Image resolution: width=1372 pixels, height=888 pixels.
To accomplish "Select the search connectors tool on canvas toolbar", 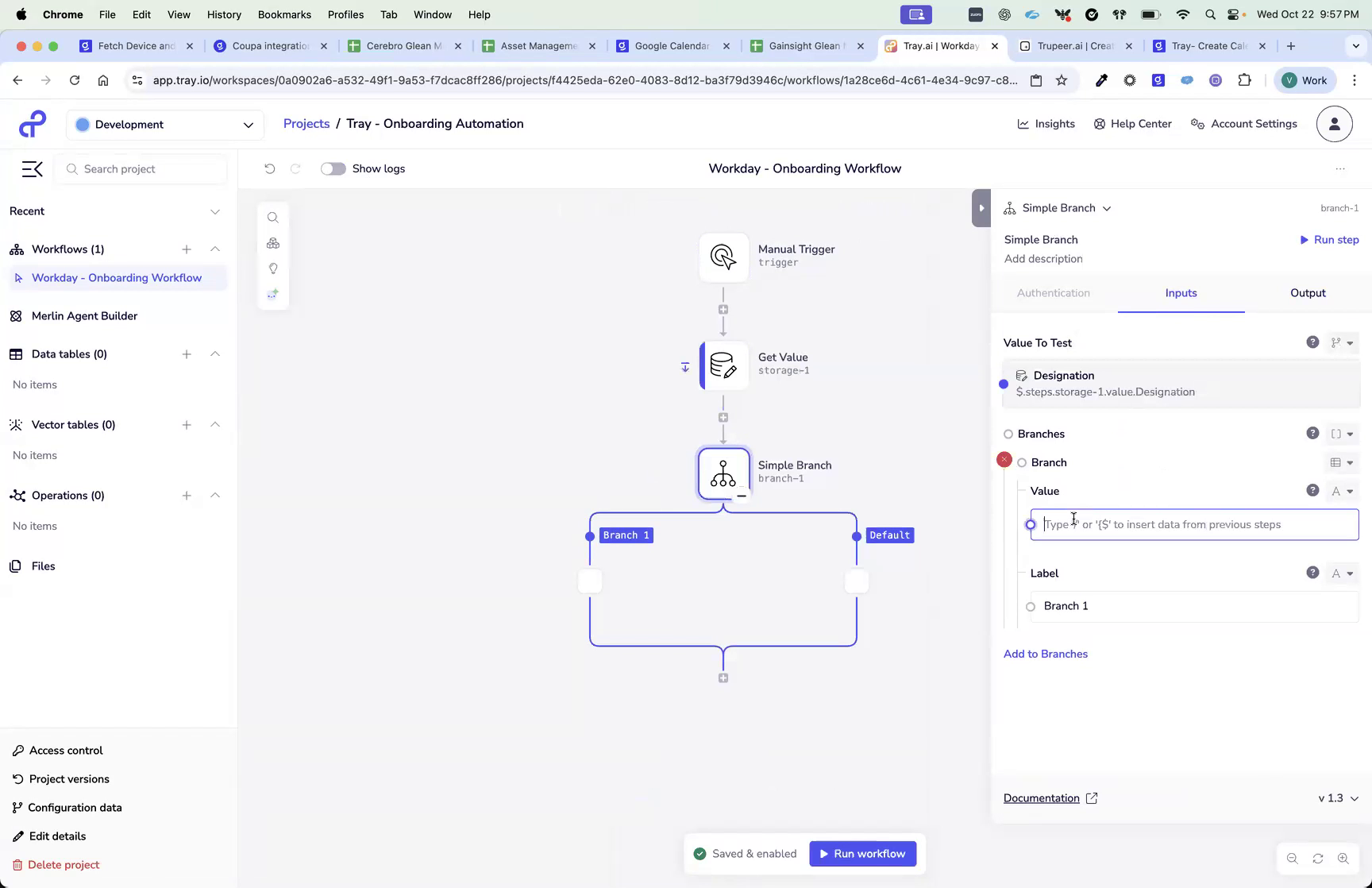I will click(x=273, y=218).
